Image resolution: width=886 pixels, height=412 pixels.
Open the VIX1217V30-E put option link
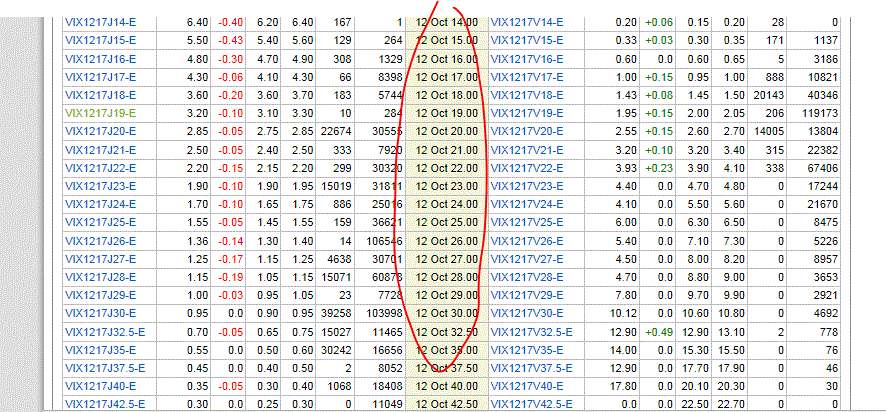[527, 314]
